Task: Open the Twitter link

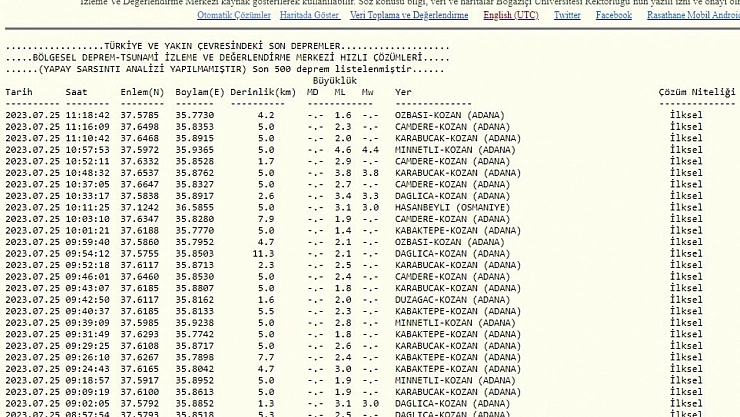Action: pyautogui.click(x=567, y=15)
